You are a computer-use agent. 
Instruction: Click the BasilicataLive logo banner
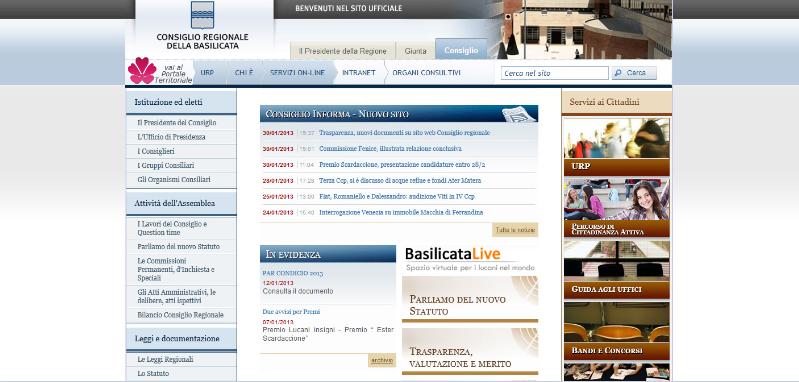(469, 259)
